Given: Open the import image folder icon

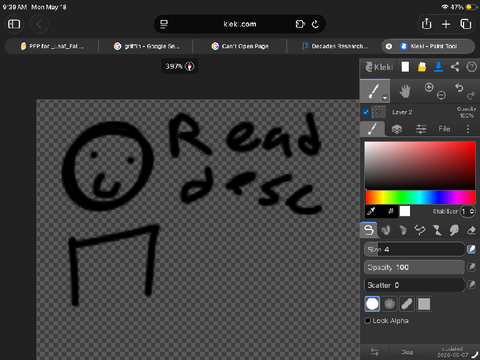Looking at the screenshot, I should 422,67.
